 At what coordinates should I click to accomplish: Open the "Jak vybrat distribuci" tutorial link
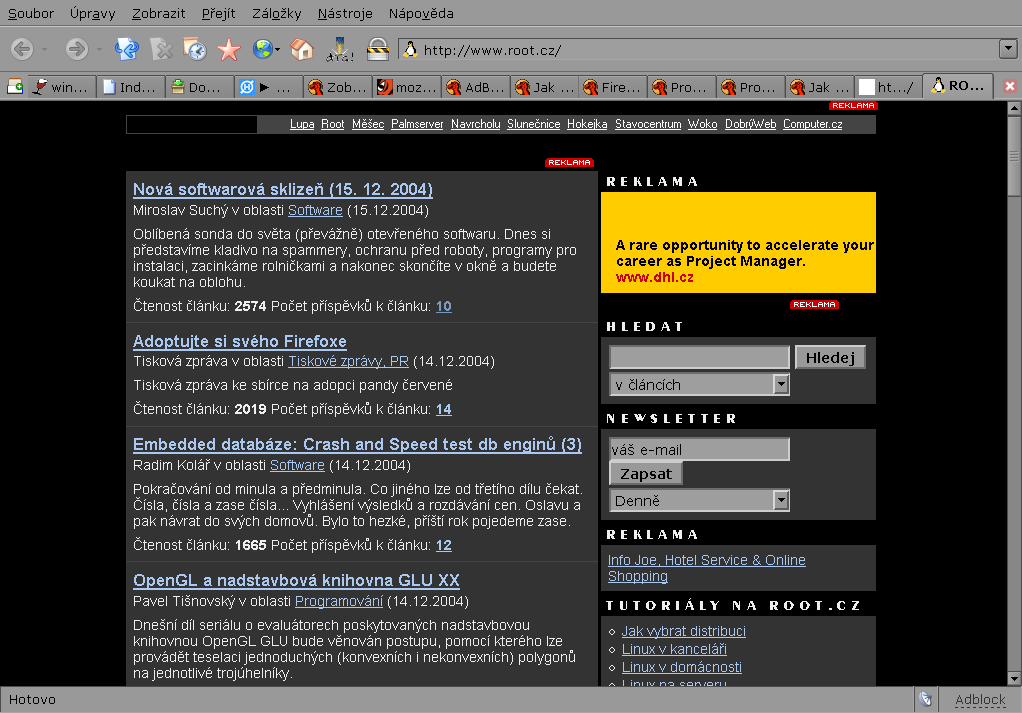pos(684,631)
